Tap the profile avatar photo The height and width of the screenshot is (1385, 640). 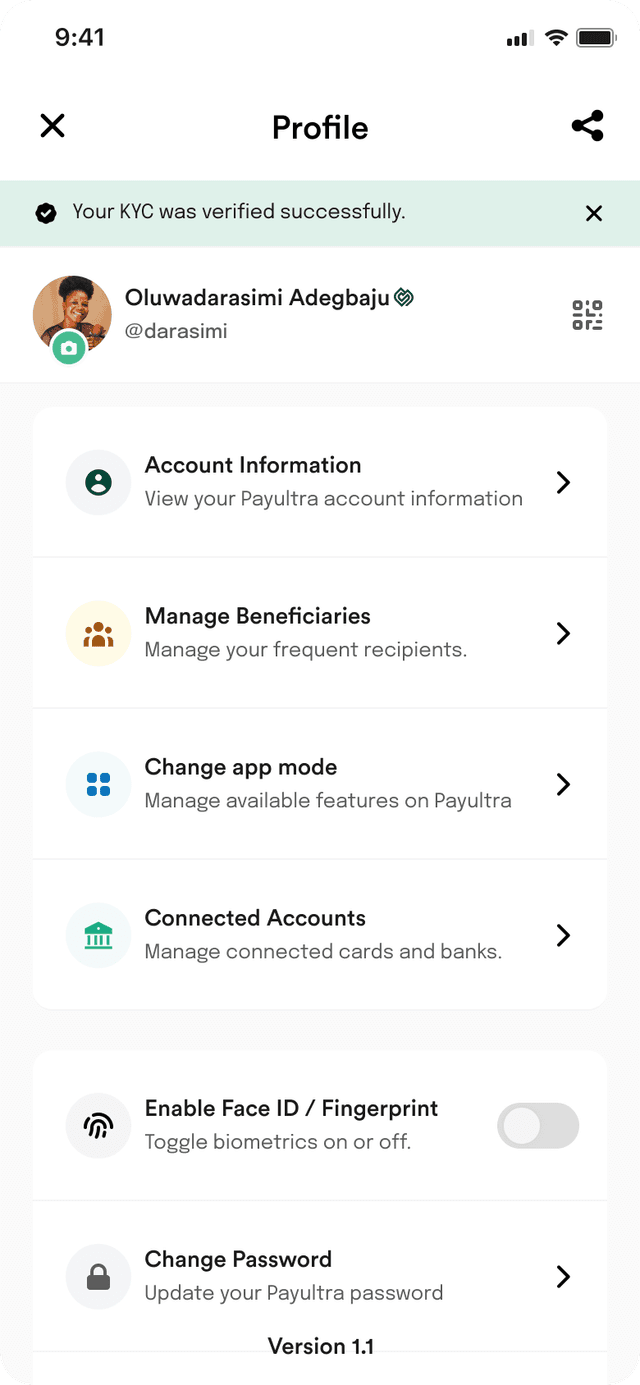[72, 314]
